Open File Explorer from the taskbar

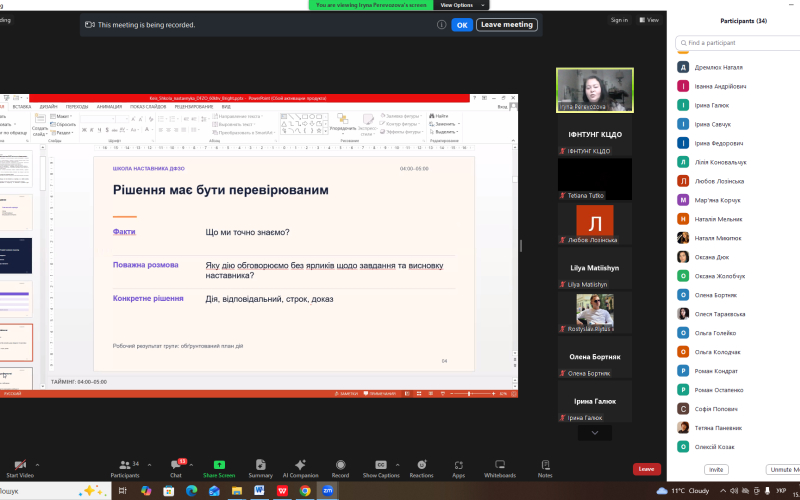click(x=237, y=491)
